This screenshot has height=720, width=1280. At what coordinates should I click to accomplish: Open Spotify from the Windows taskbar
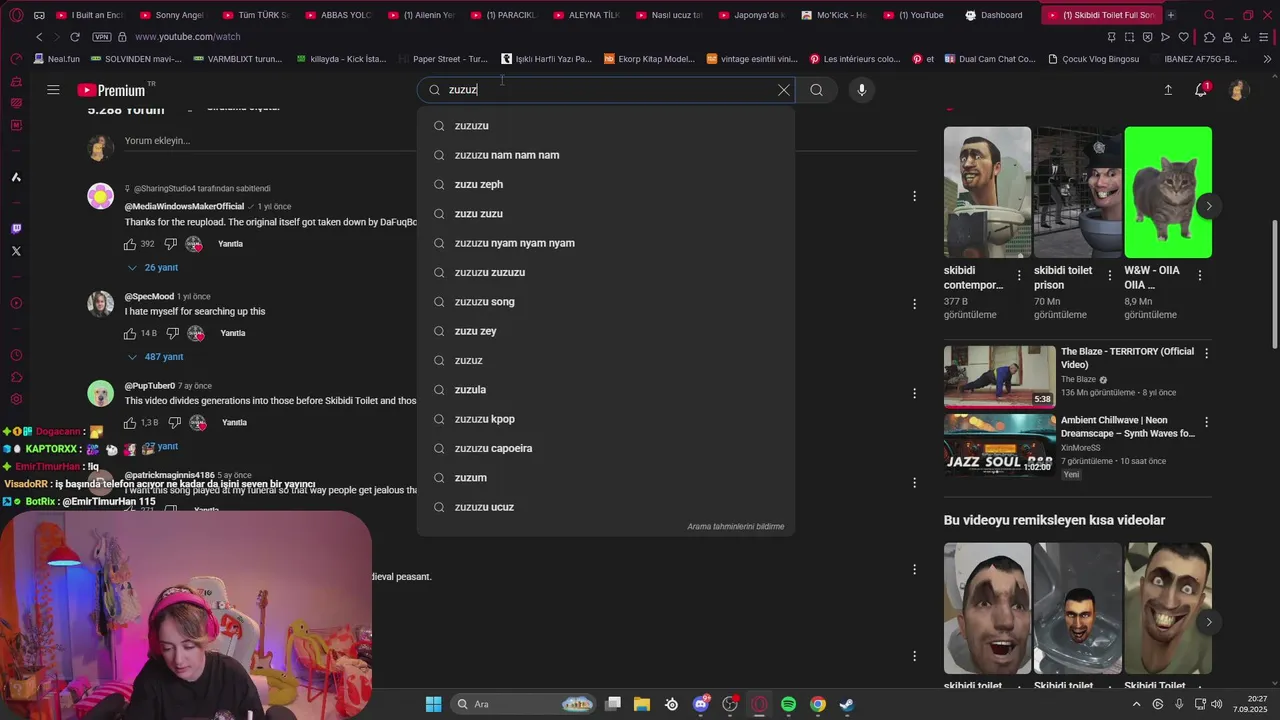tap(788, 704)
